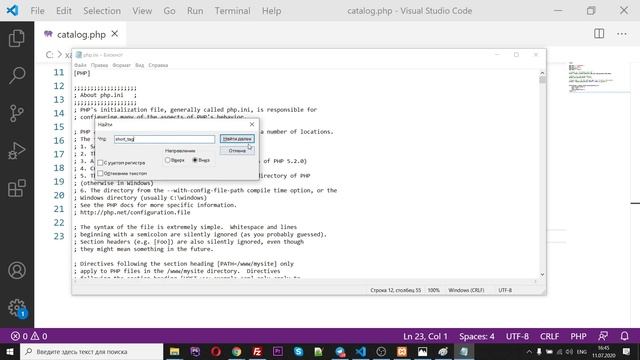Click errors and warnings count in status bar
This screenshot has height=360, width=640.
(29, 336)
